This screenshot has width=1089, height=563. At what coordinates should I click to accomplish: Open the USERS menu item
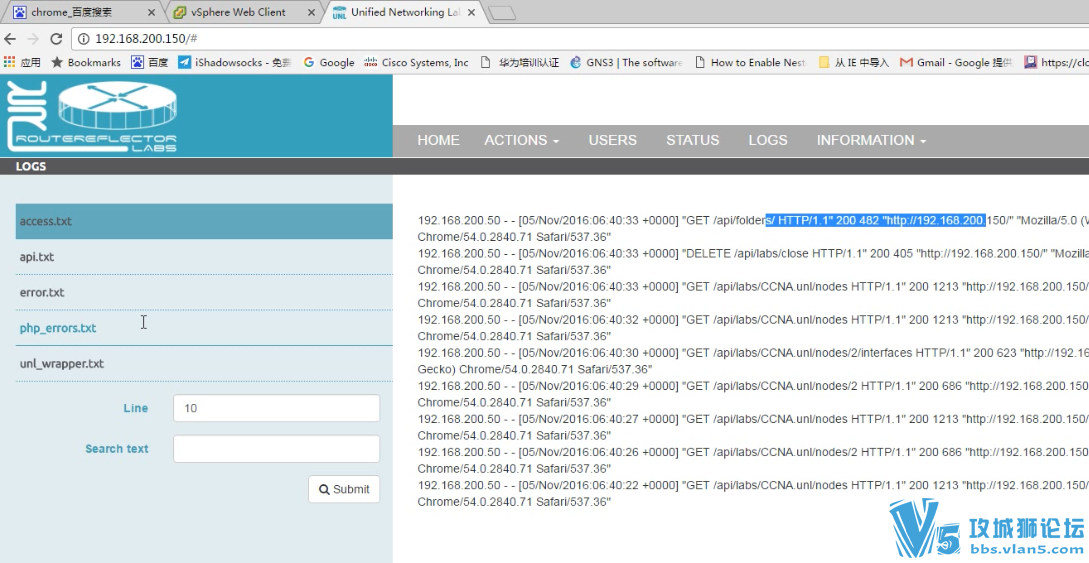(x=612, y=140)
